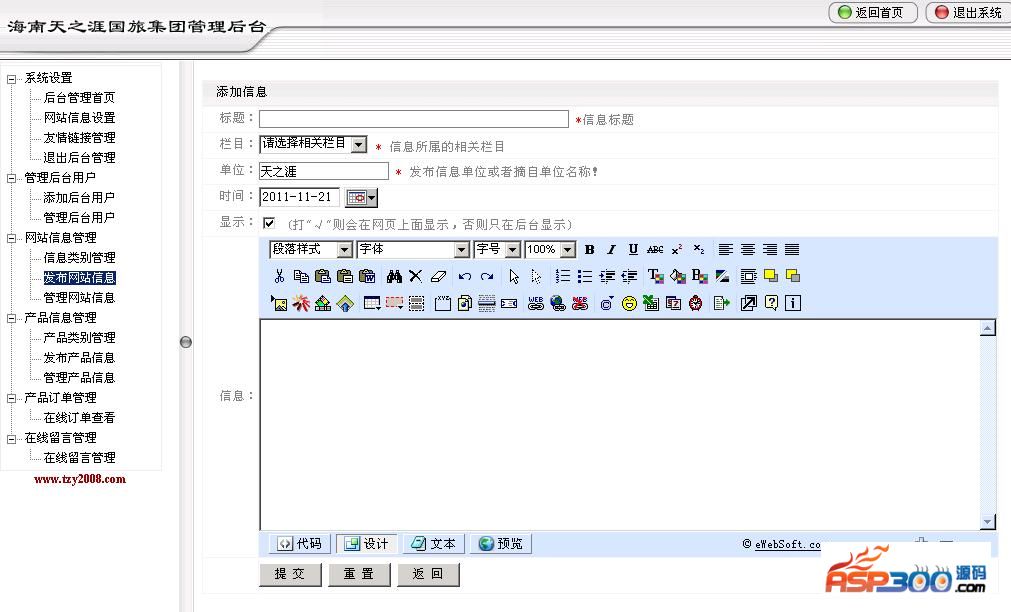The width and height of the screenshot is (1011, 612).
Task: Collapse the 系统设置 tree node
Action: click(x=11, y=79)
